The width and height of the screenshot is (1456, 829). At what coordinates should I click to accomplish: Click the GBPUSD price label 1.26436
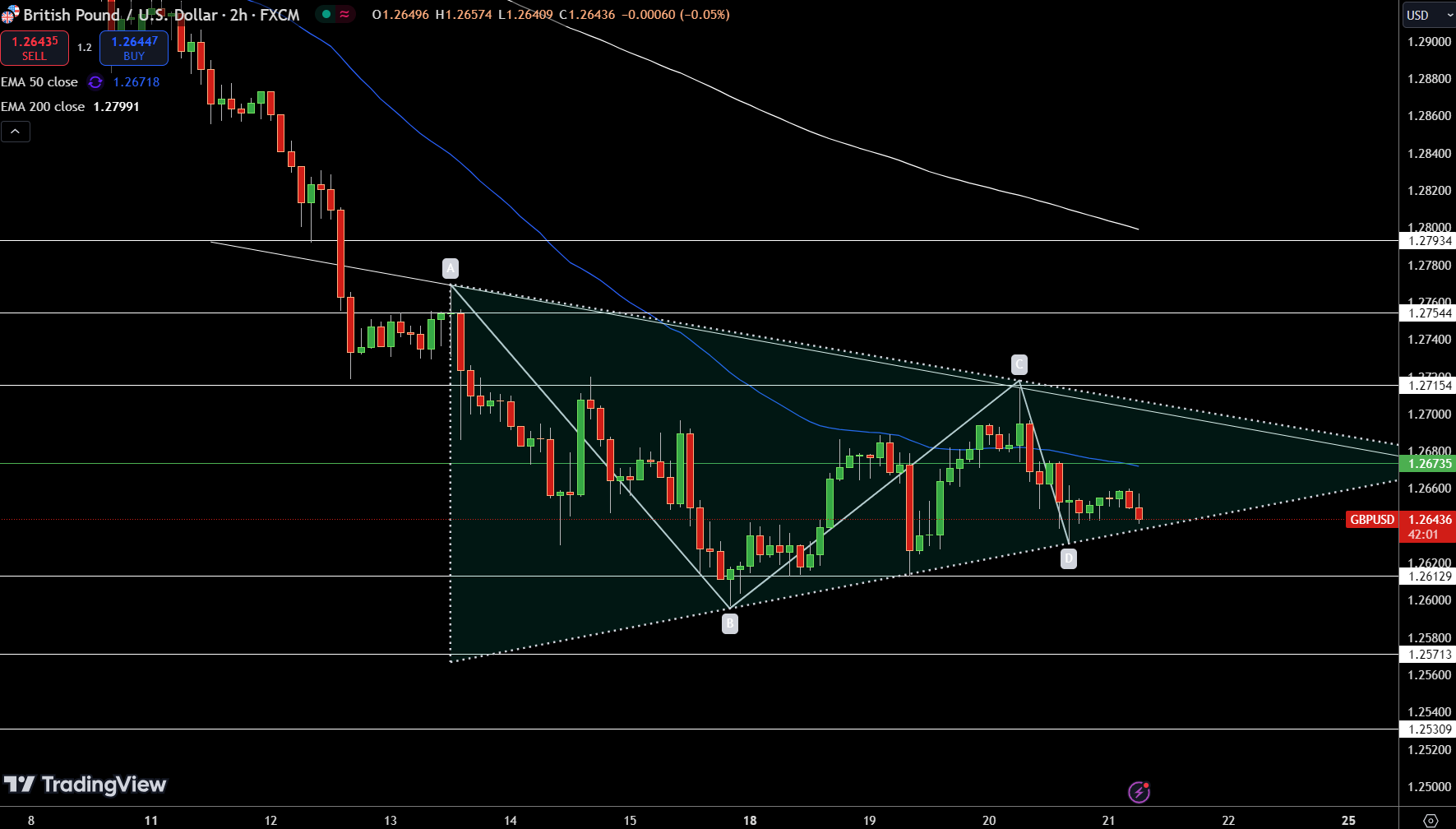1401,520
